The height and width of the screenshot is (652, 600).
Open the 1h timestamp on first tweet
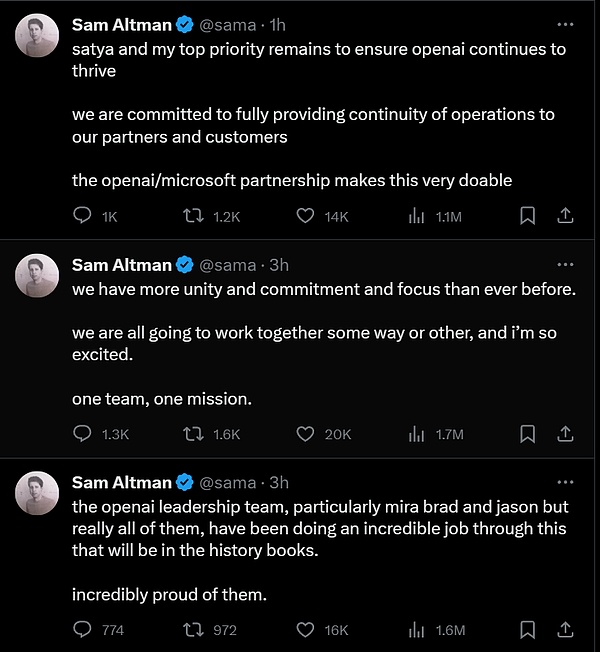(275, 21)
